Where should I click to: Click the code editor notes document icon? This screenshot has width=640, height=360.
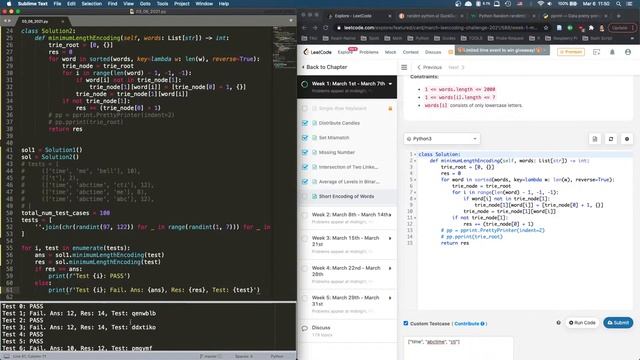[595, 139]
